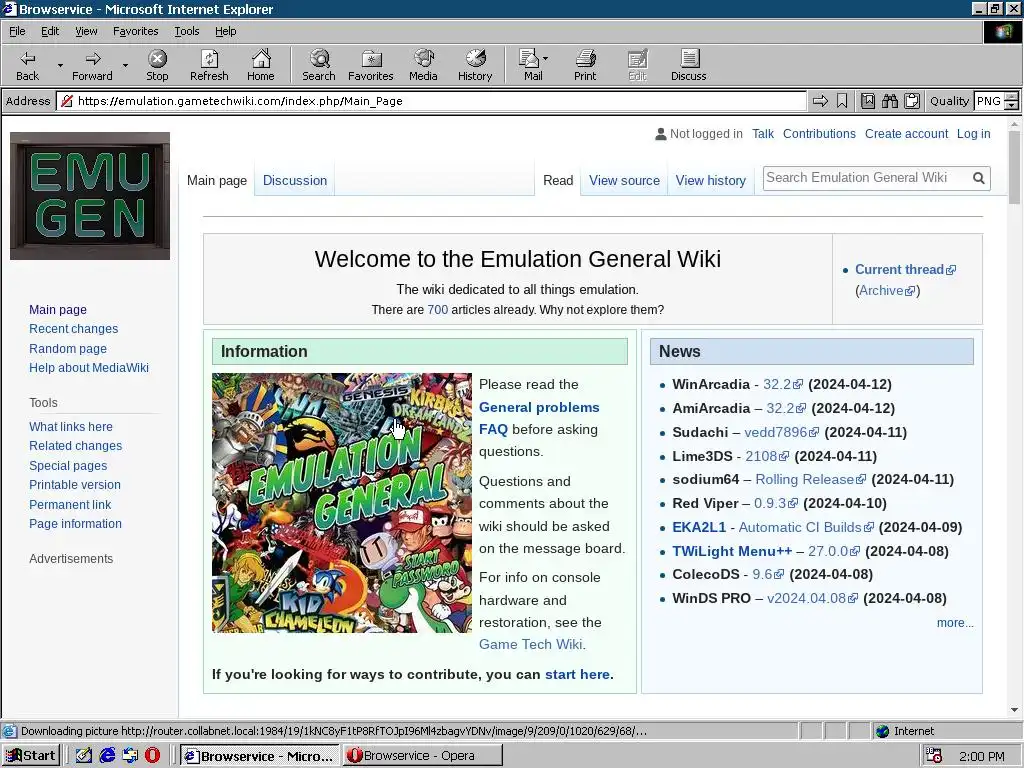Click the magnifier icon in the wiki search box
This screenshot has height=768, width=1024.
pos(978,178)
